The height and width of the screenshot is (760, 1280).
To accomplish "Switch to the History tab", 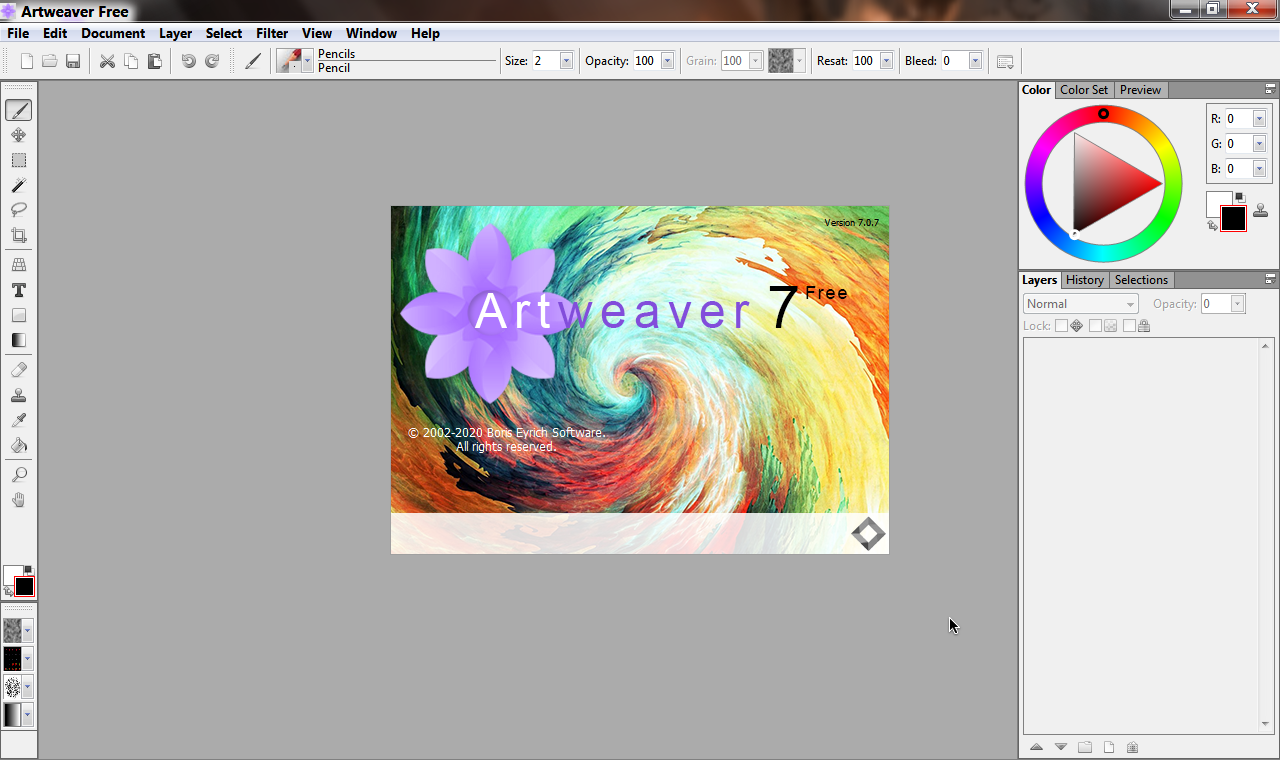I will [1085, 280].
